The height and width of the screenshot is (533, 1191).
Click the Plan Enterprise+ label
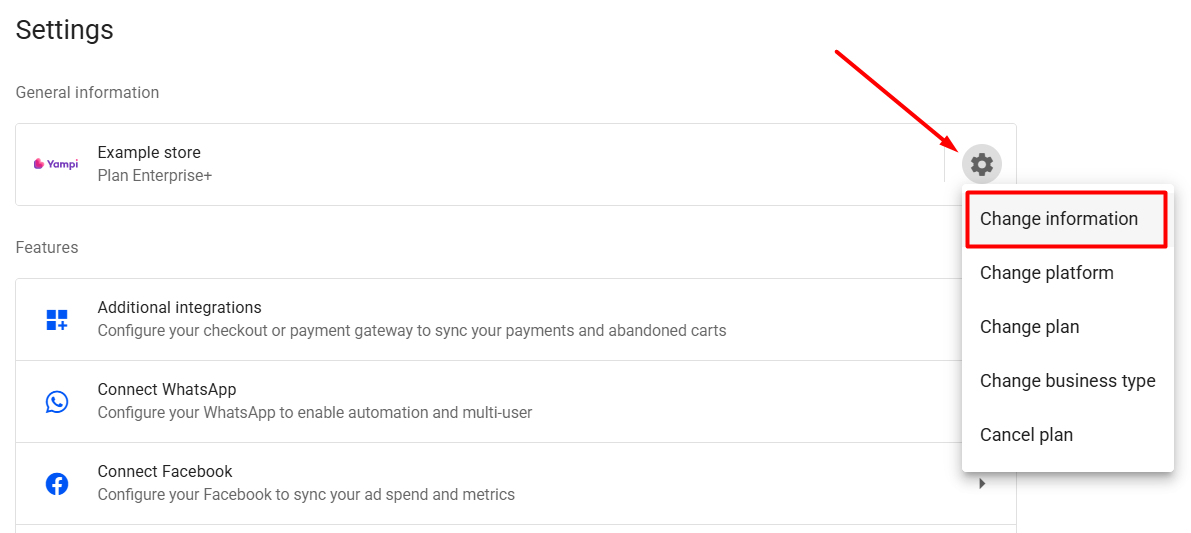(x=154, y=176)
